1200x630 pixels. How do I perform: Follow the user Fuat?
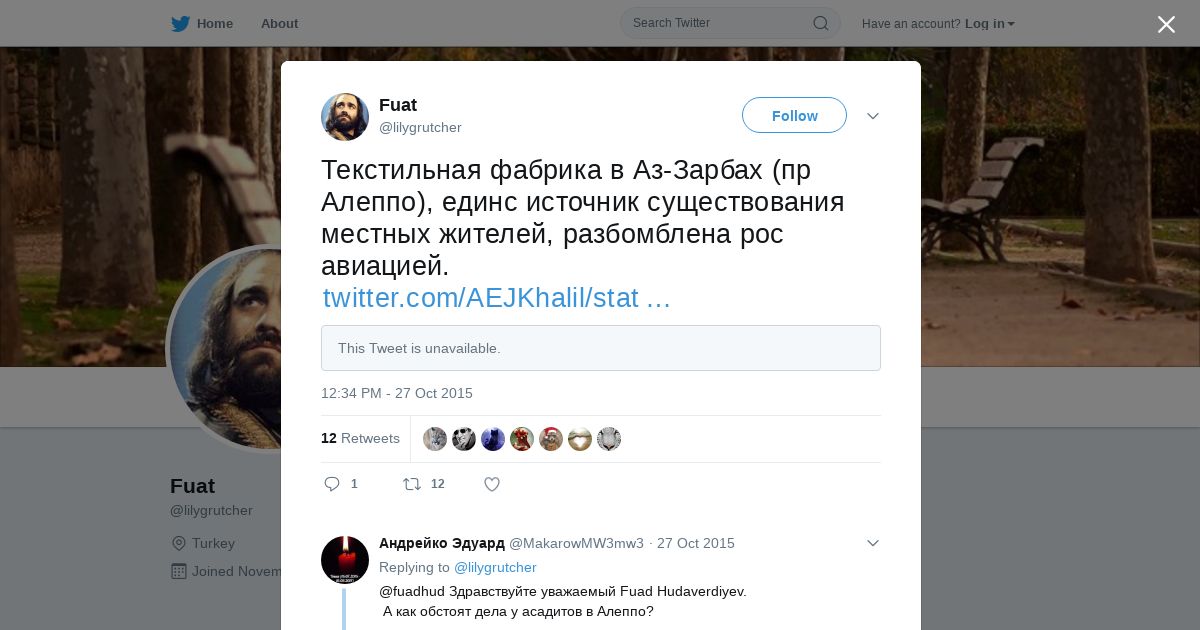pyautogui.click(x=794, y=115)
